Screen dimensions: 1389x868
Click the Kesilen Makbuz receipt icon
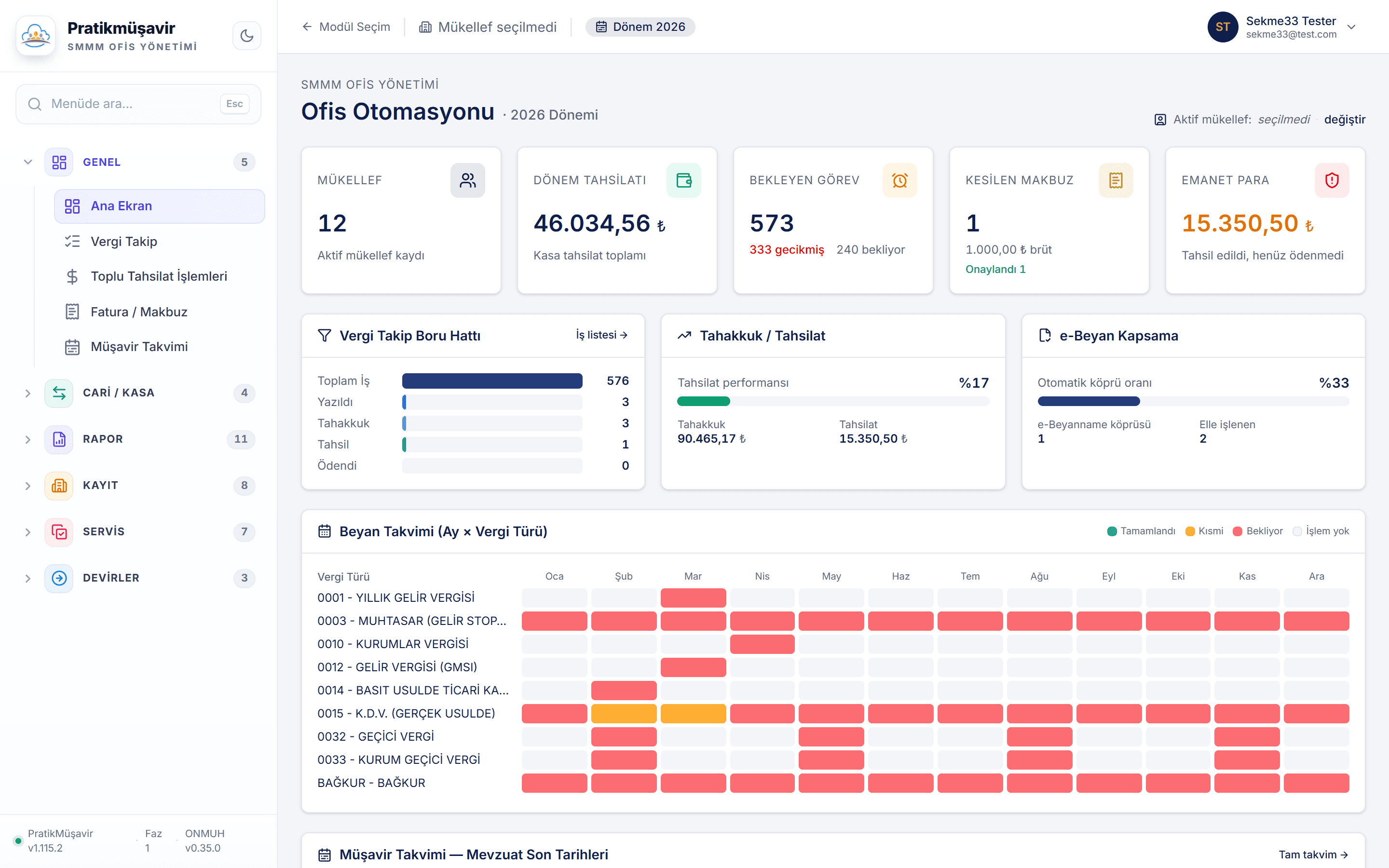[1116, 180]
